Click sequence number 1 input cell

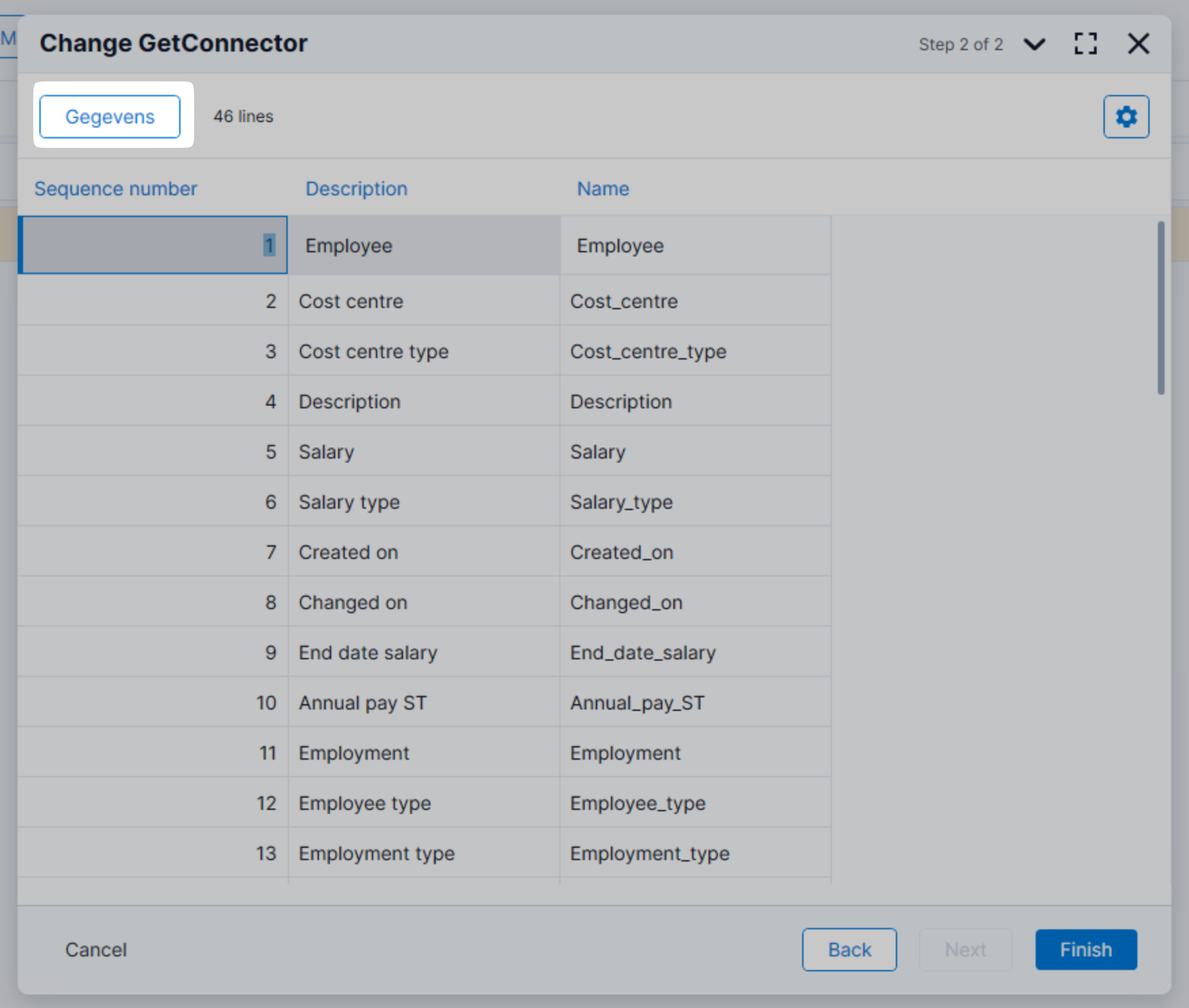tap(153, 245)
